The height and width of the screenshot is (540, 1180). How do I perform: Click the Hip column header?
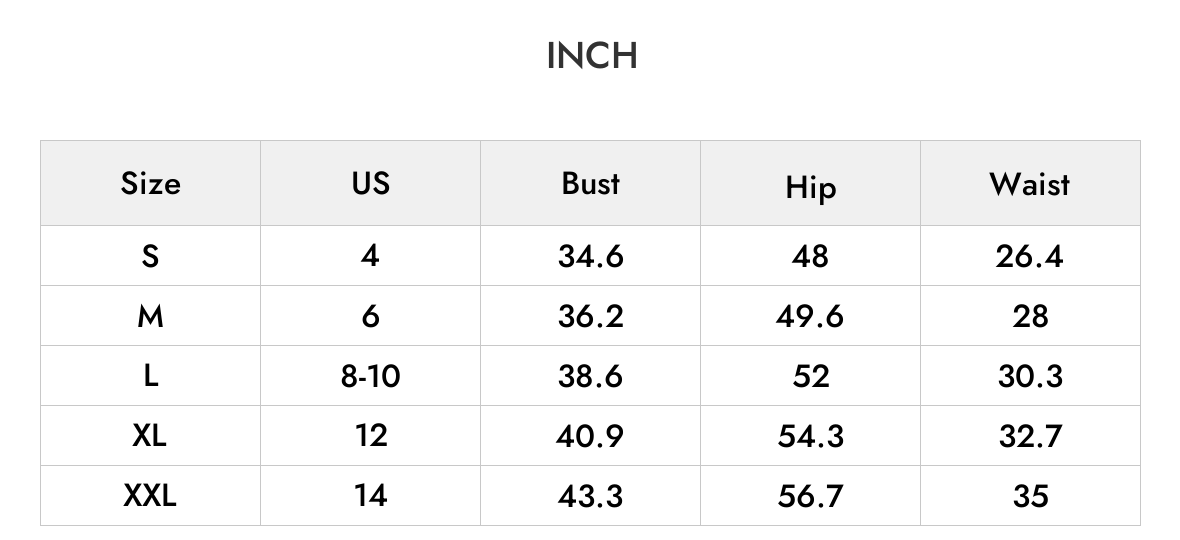[810, 187]
